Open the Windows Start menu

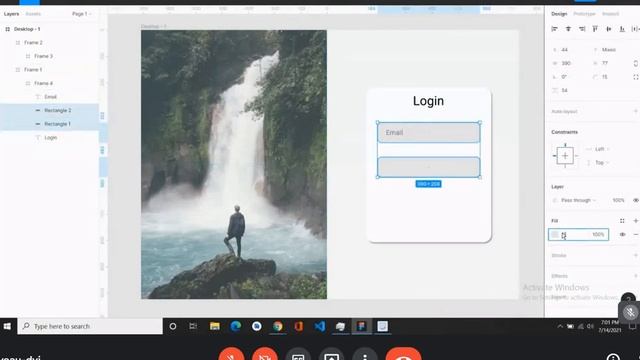[x=7, y=327]
